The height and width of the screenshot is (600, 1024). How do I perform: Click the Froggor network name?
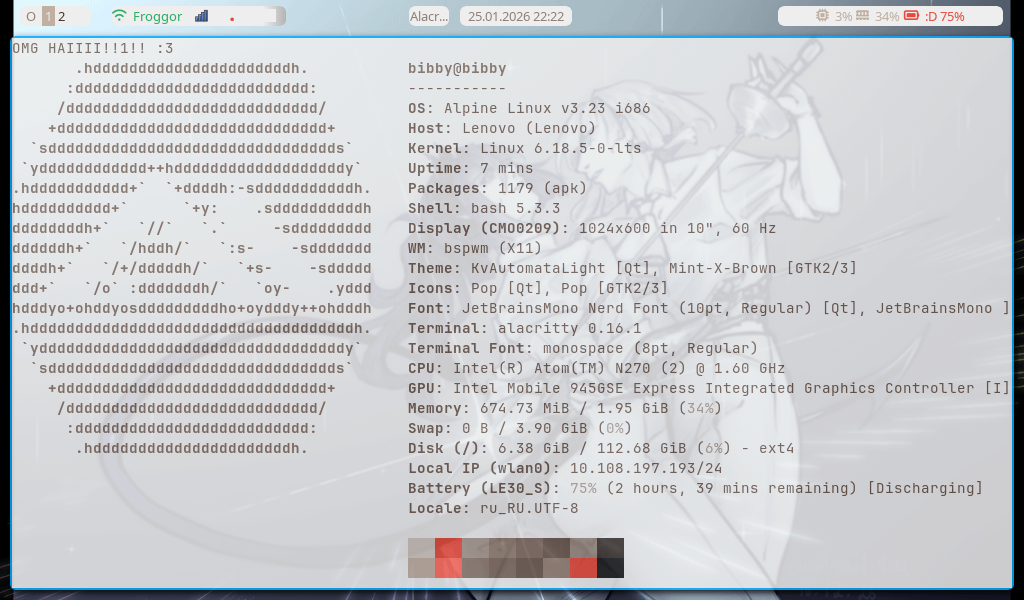pyautogui.click(x=157, y=16)
